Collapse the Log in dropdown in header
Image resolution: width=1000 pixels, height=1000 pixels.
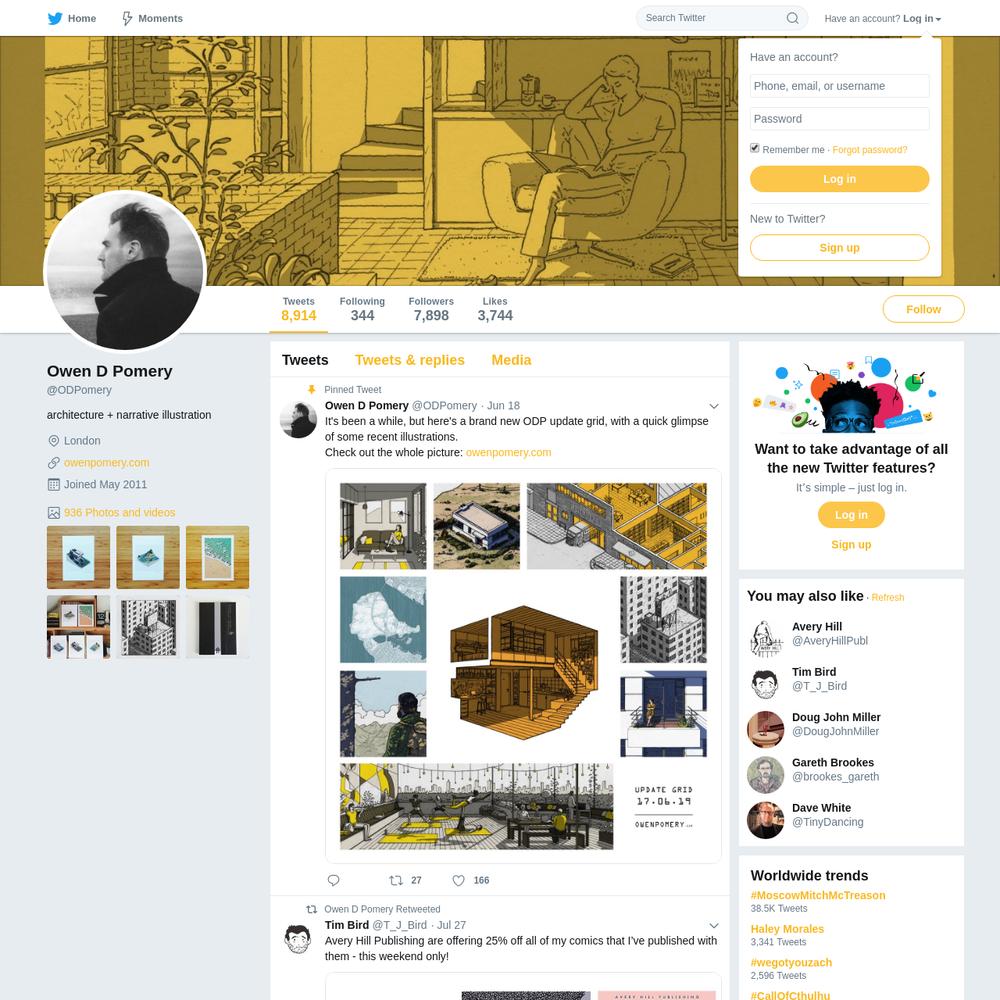pos(922,18)
